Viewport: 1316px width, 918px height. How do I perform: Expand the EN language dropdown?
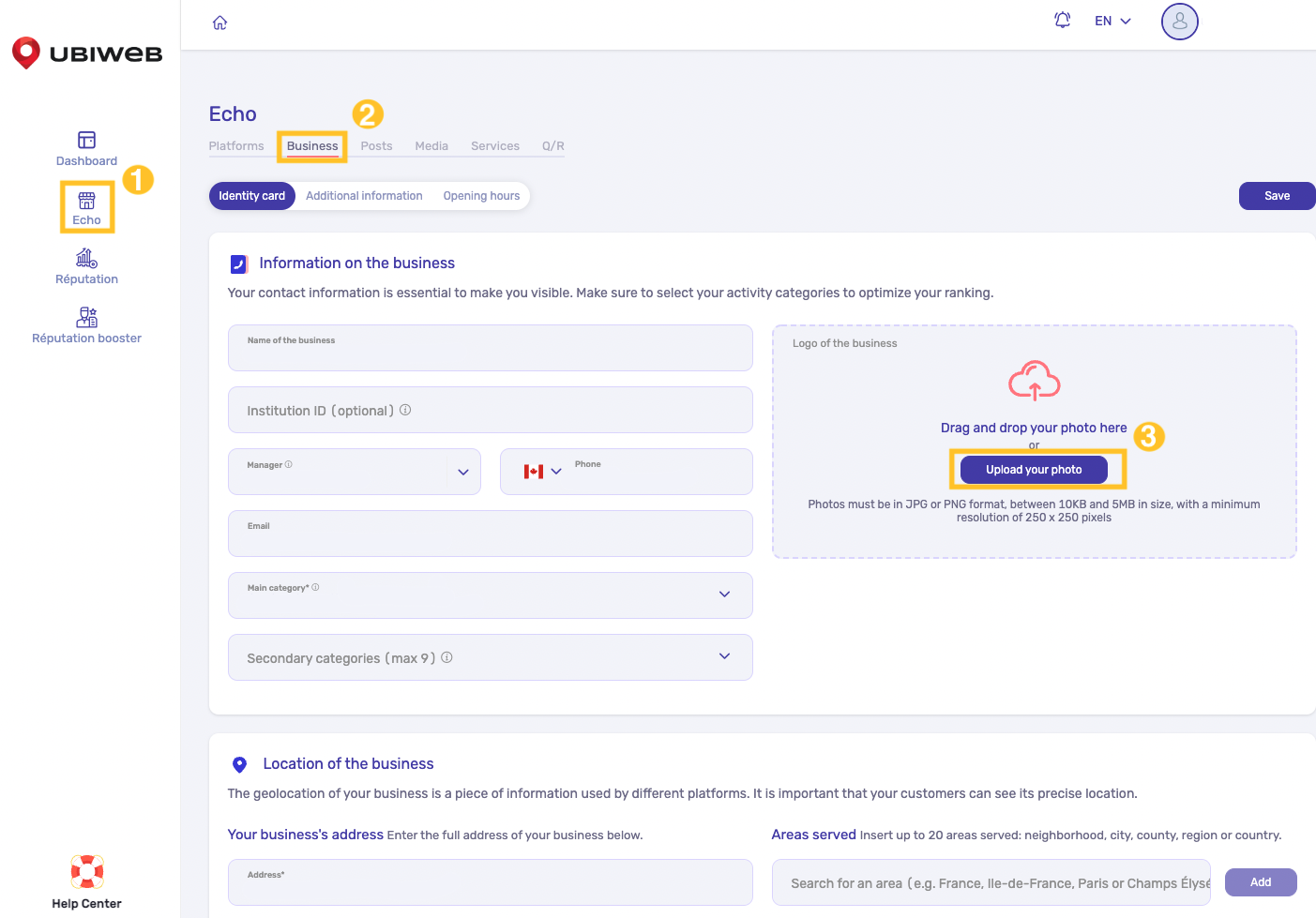pyautogui.click(x=1112, y=21)
